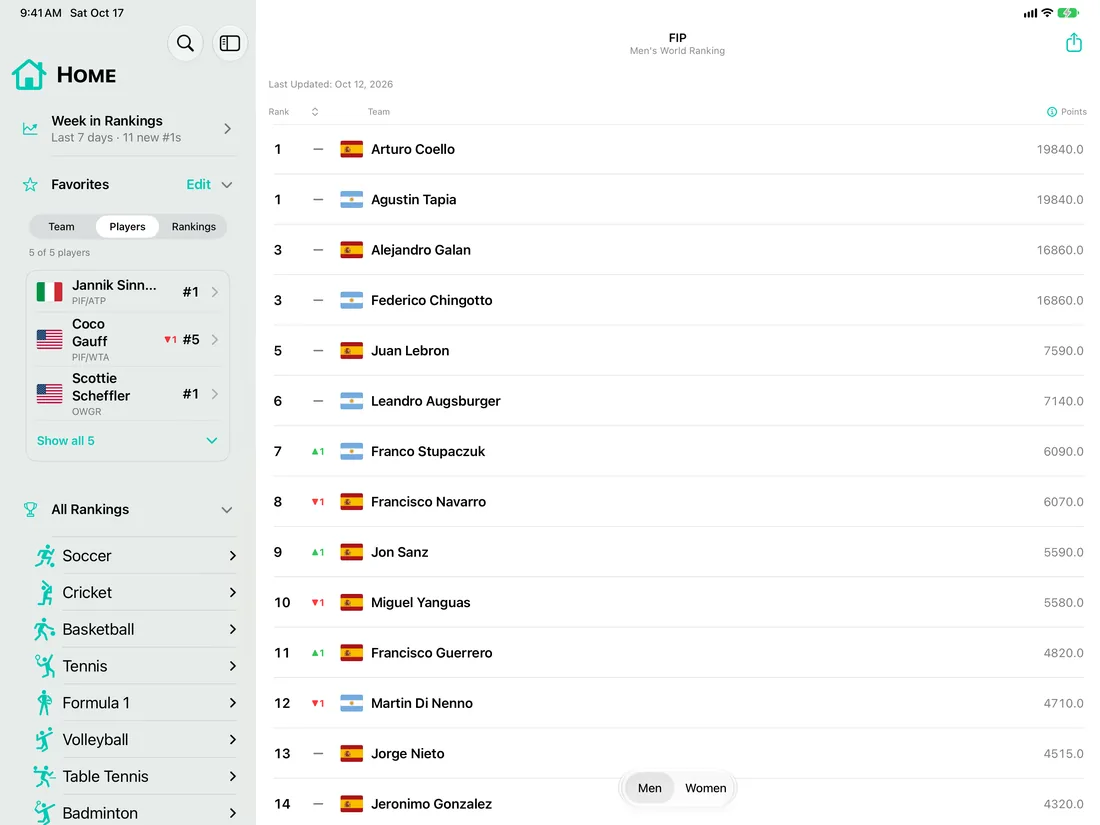Tap the Volleyball player icon
Viewport: 1100px width, 825px height.
click(44, 739)
